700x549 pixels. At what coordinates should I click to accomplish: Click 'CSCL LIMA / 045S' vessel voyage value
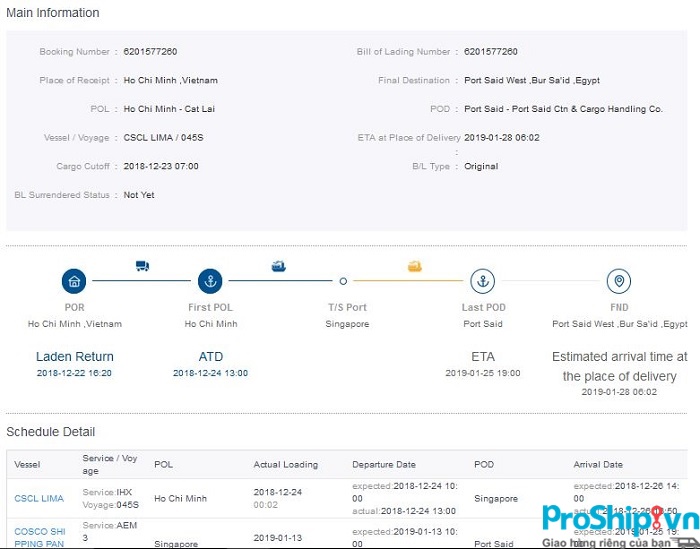(163, 137)
